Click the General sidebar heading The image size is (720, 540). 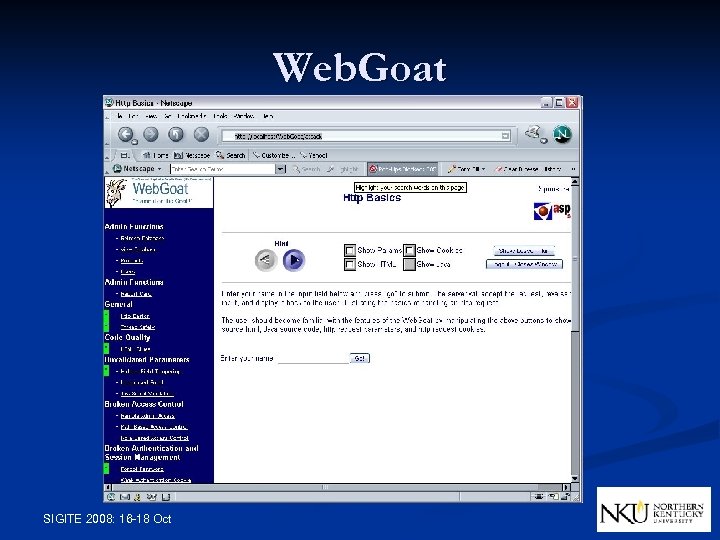(x=118, y=304)
